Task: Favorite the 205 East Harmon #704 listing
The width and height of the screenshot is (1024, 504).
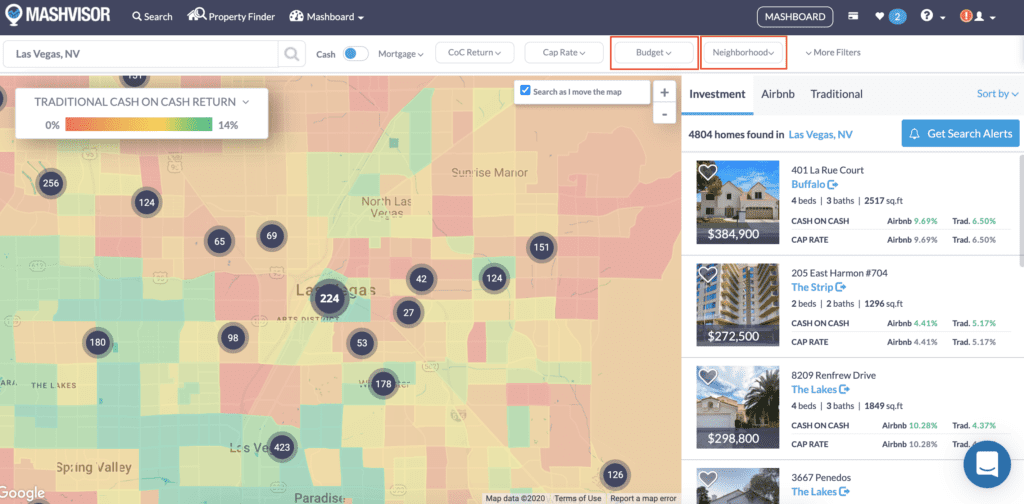Action: 708,275
